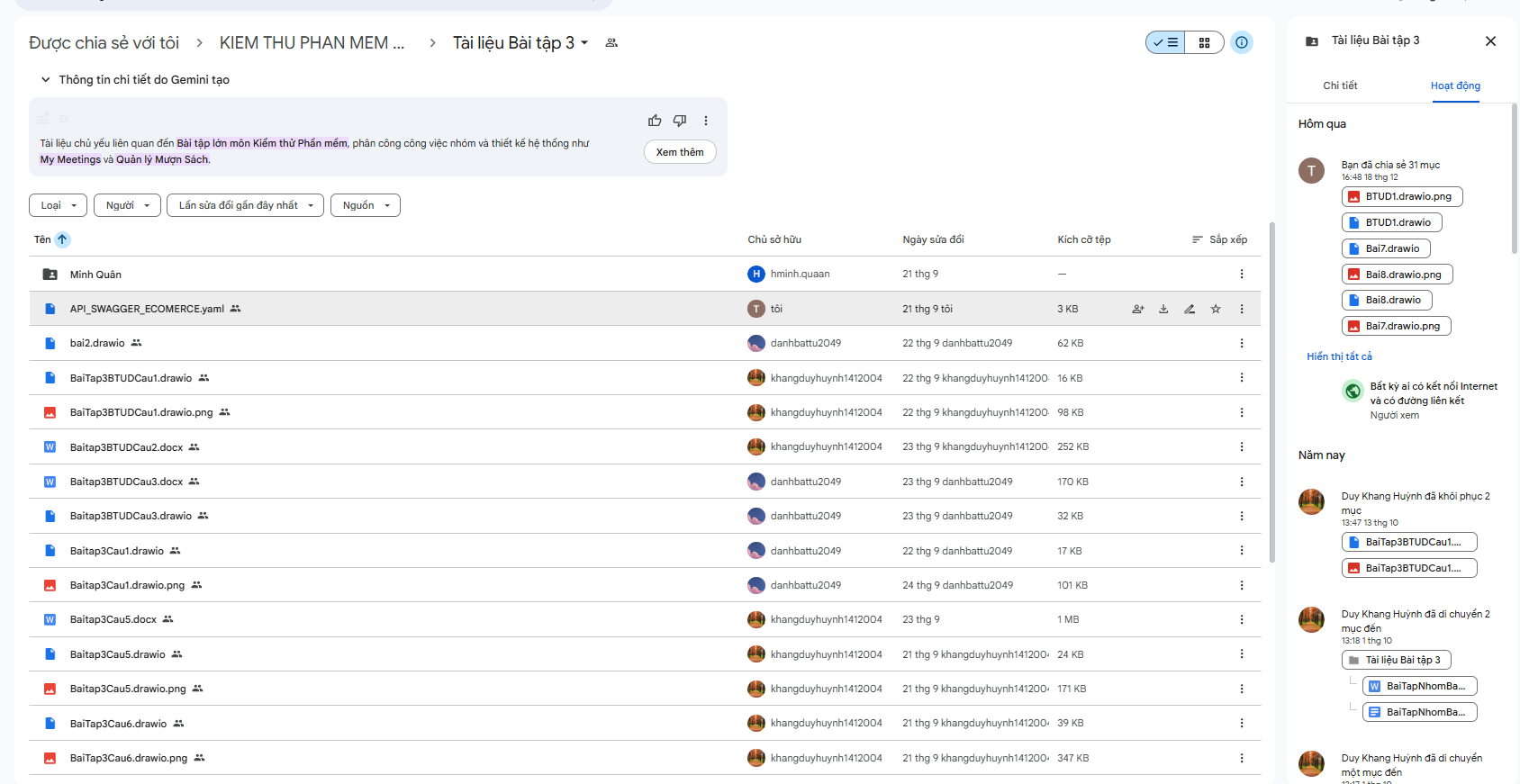Screen dimensions: 1520x784
Task: Open more actions for API_SWAGGER_ECOMERCE.yaml
Action: [1242, 309]
